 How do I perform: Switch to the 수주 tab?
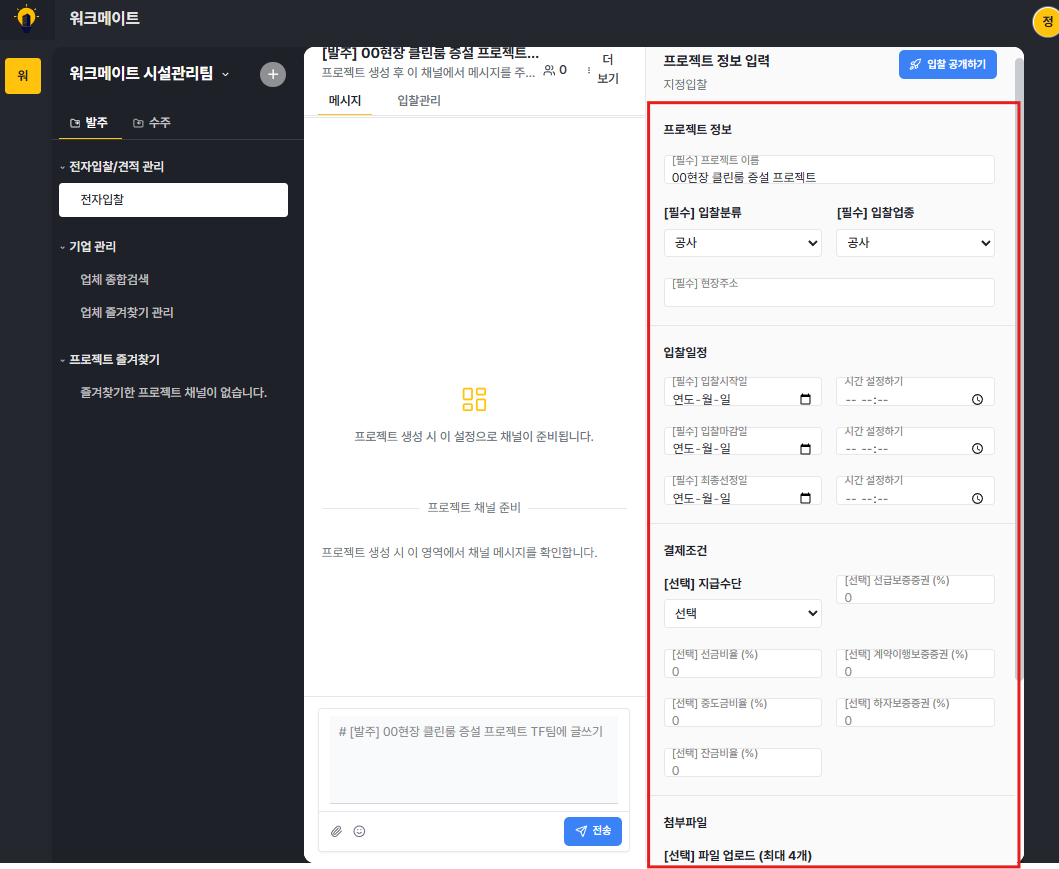(x=152, y=122)
